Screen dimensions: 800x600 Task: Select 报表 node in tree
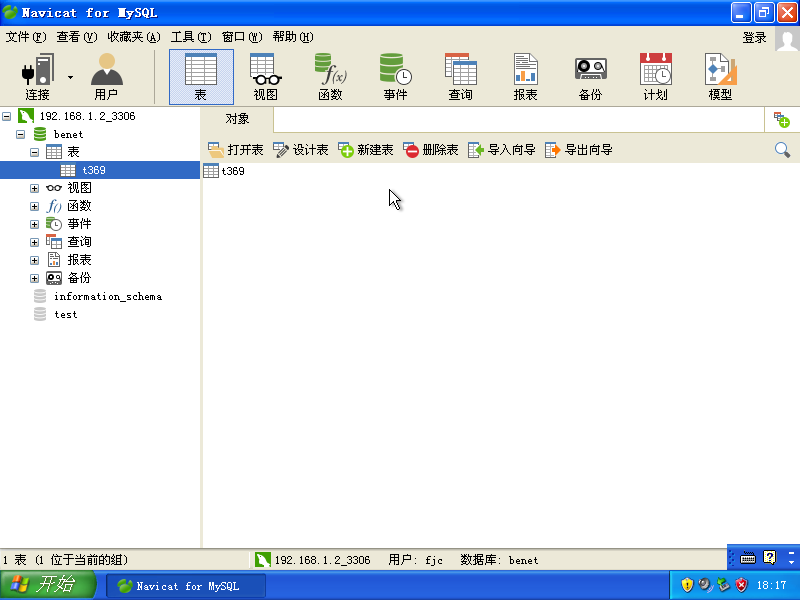pos(79,260)
